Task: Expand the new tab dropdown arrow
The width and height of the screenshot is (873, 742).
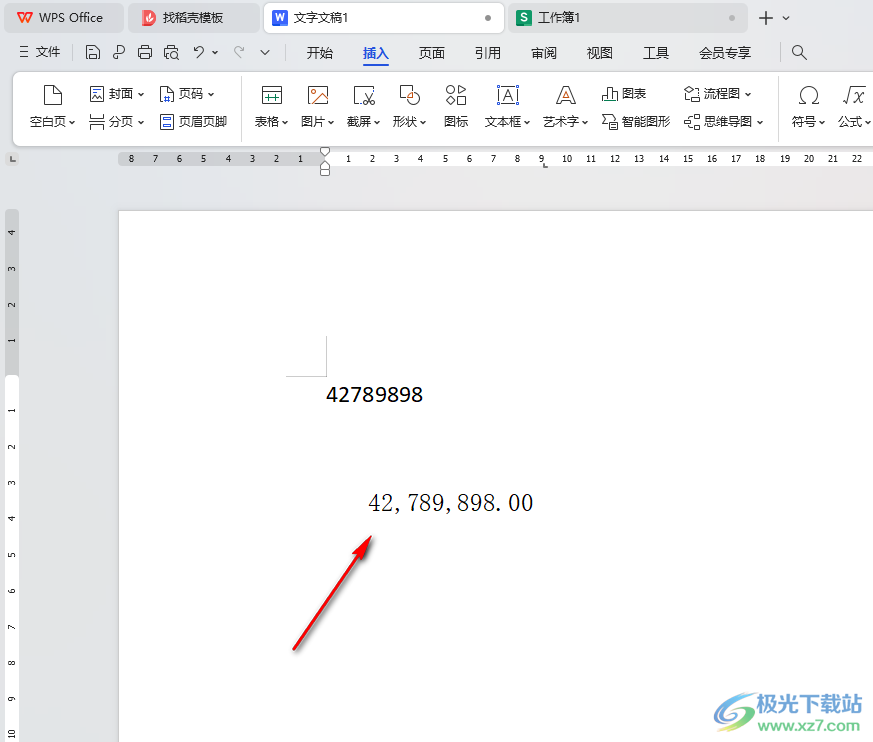Action: click(x=786, y=17)
